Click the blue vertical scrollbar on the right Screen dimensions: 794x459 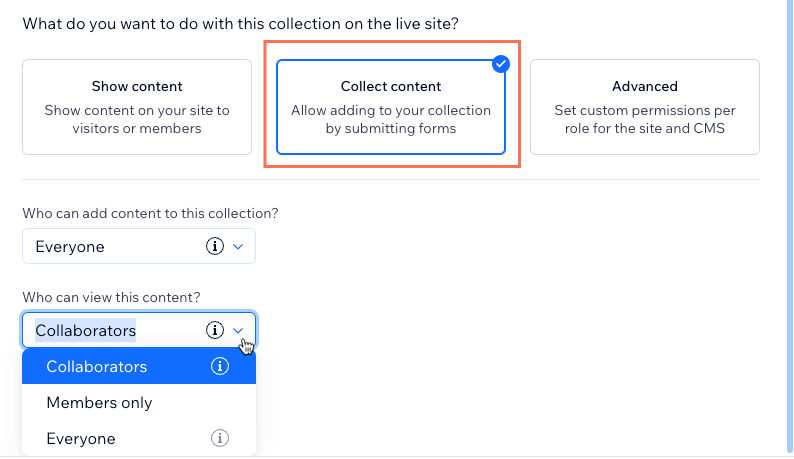click(x=789, y=227)
